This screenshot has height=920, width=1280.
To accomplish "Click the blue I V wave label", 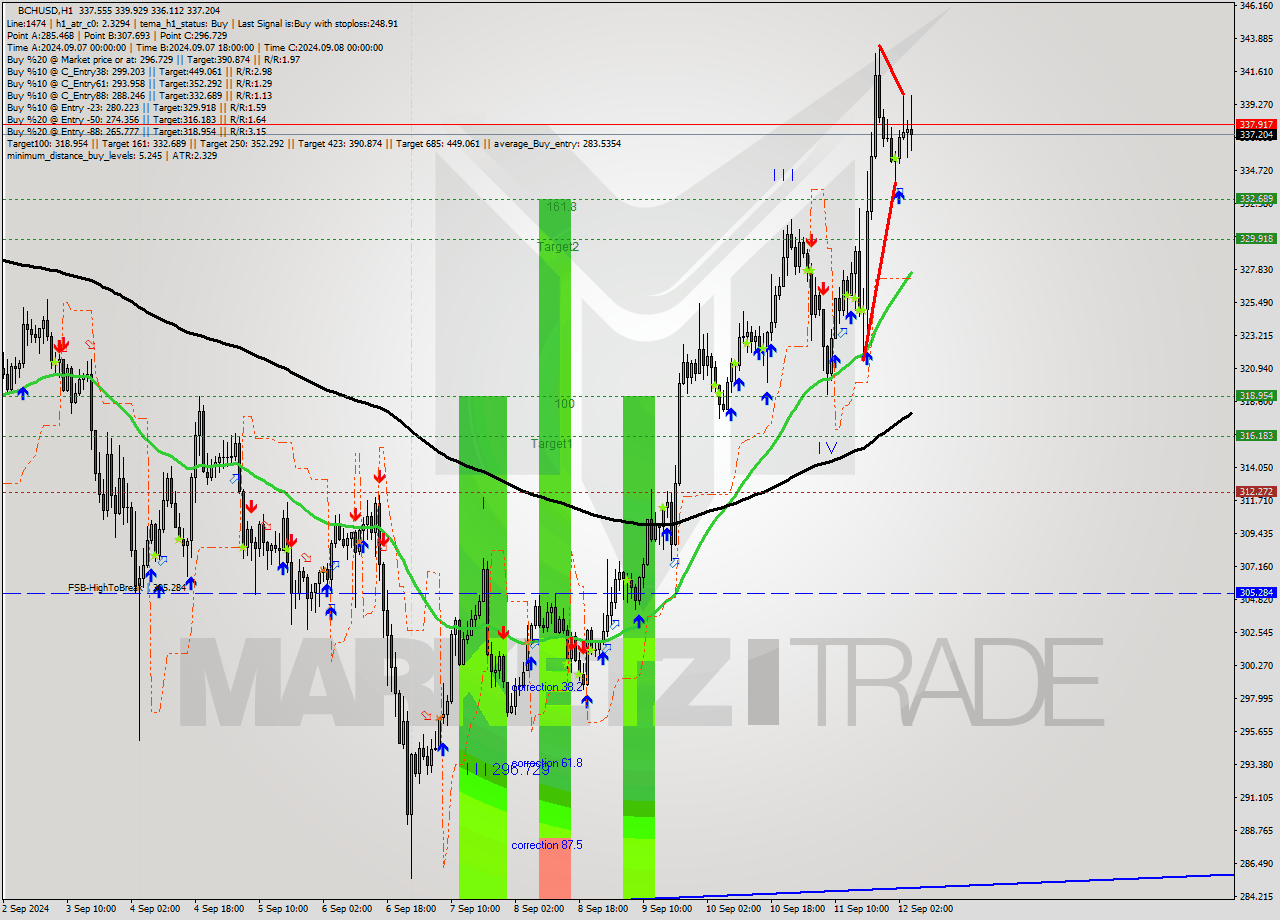I will tap(827, 447).
